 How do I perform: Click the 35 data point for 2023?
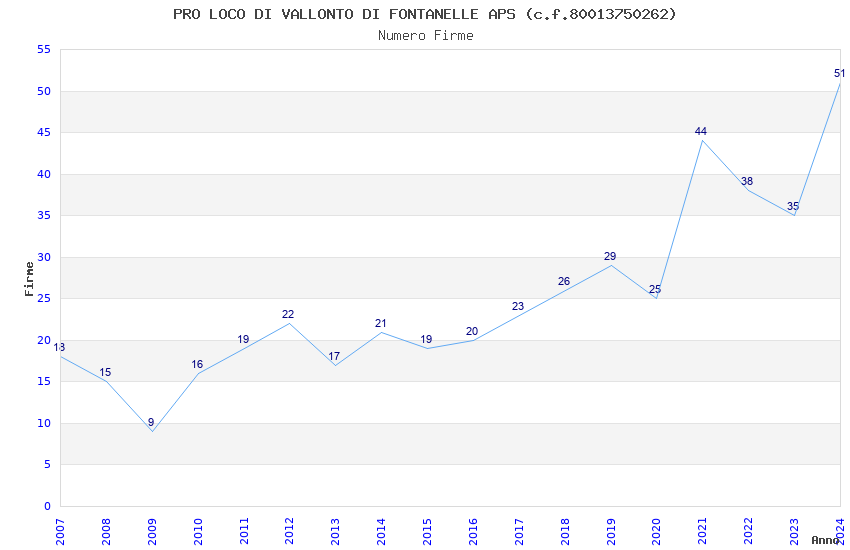(x=793, y=206)
